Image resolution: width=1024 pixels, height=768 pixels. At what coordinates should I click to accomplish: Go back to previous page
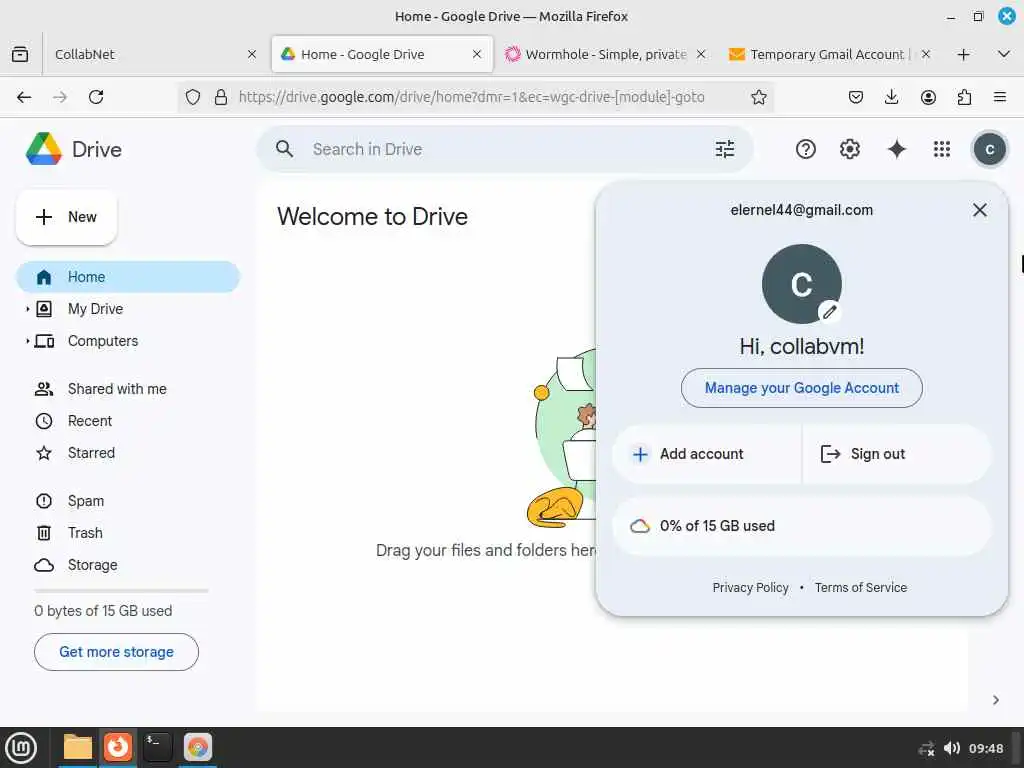[24, 97]
